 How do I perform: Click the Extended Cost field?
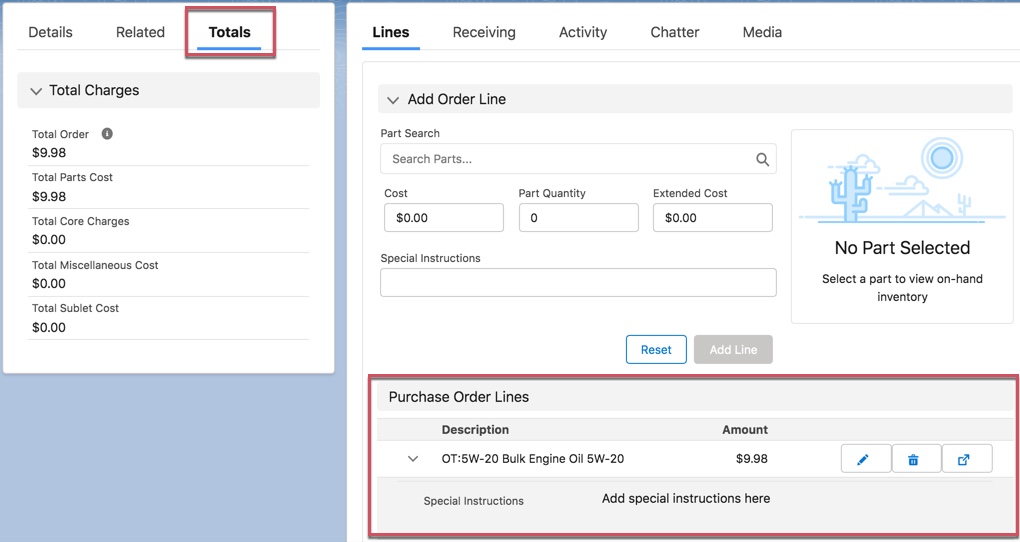point(712,217)
